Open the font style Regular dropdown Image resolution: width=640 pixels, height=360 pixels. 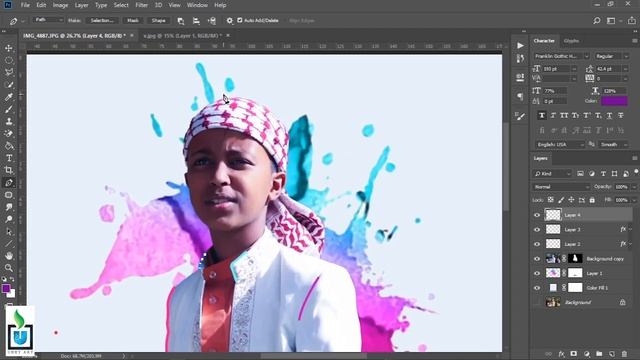click(611, 56)
